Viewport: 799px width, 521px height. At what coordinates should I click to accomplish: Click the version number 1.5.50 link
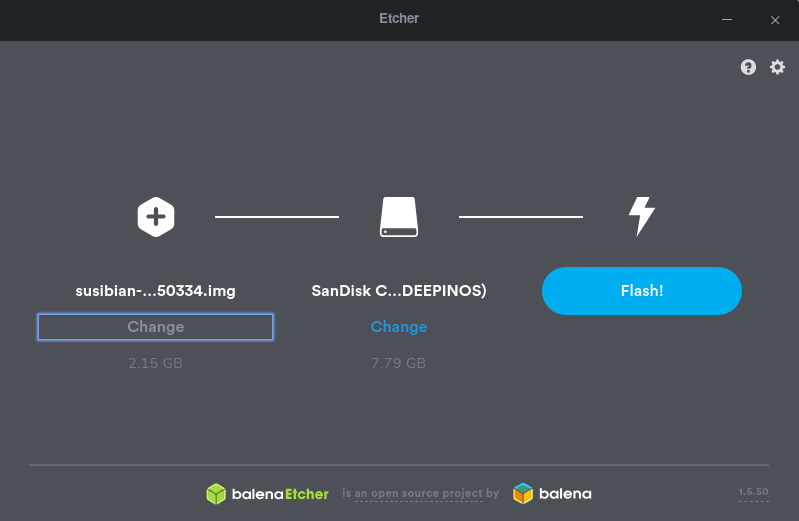click(754, 492)
